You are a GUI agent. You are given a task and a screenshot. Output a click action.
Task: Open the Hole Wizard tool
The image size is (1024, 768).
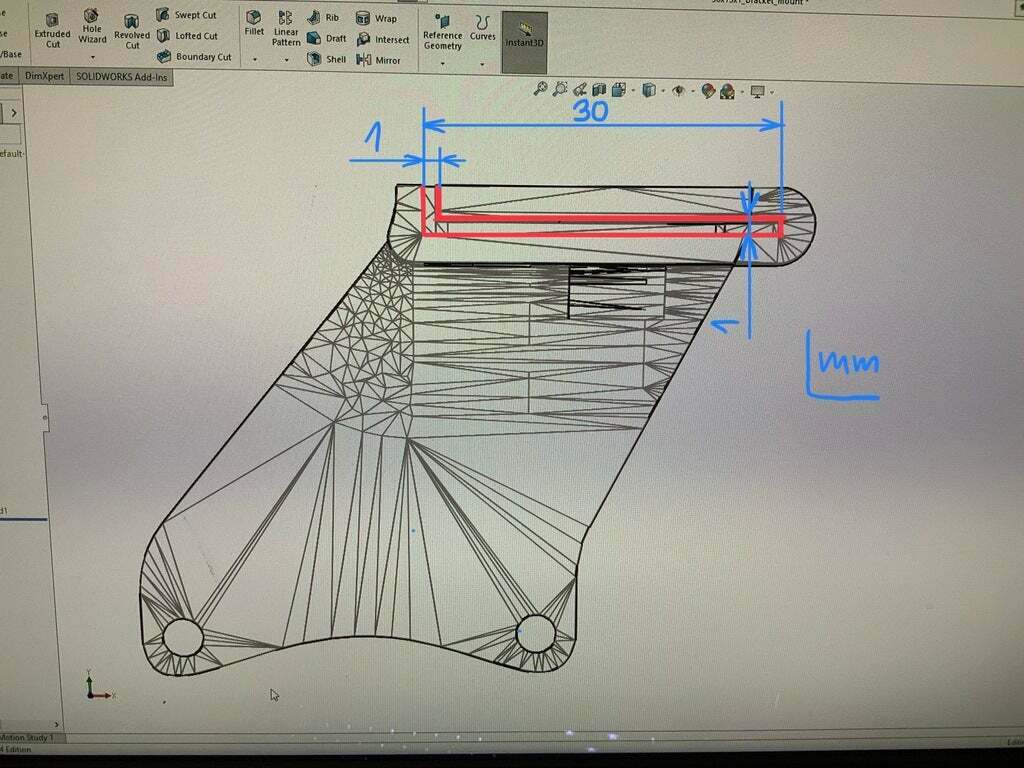(x=92, y=26)
